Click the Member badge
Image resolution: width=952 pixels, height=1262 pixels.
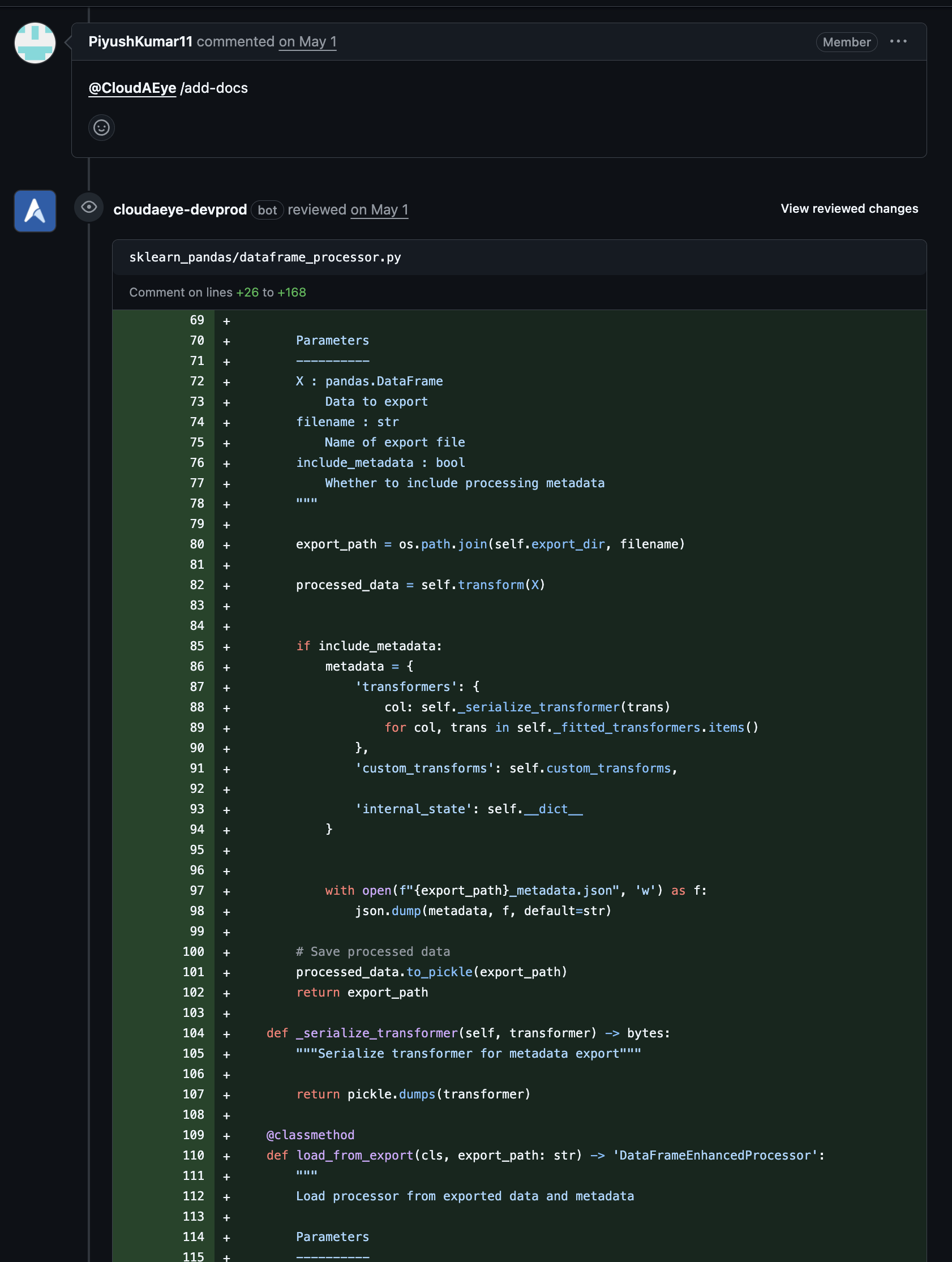pyautogui.click(x=846, y=42)
